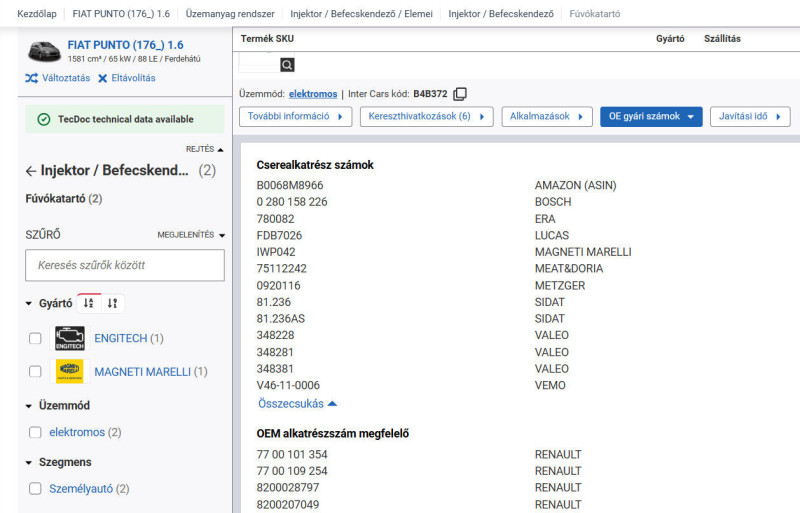The height and width of the screenshot is (513, 800).
Task: Select the part number B0068M8966
Action: point(290,185)
